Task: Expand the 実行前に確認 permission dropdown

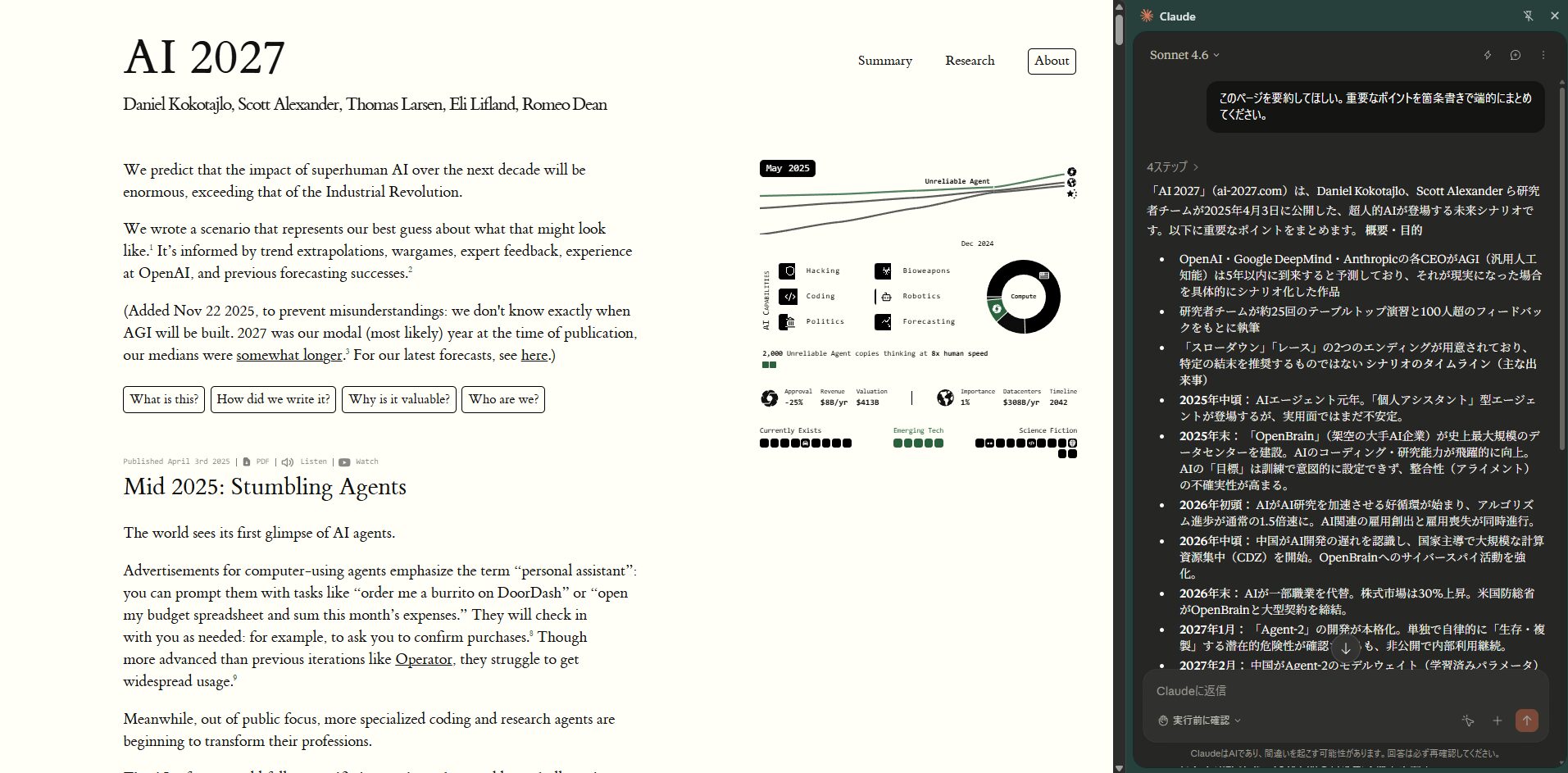Action: click(x=1200, y=721)
